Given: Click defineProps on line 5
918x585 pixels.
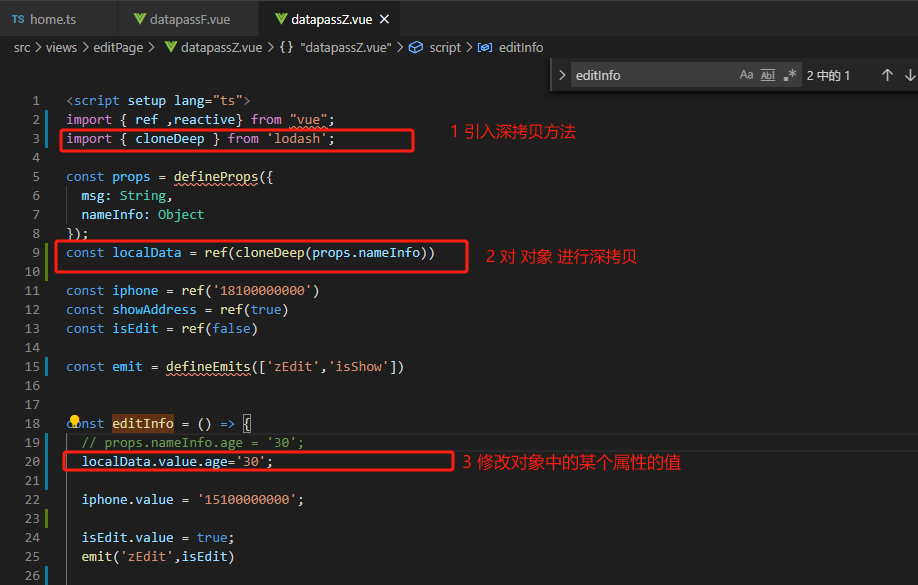Looking at the screenshot, I should [x=216, y=177].
